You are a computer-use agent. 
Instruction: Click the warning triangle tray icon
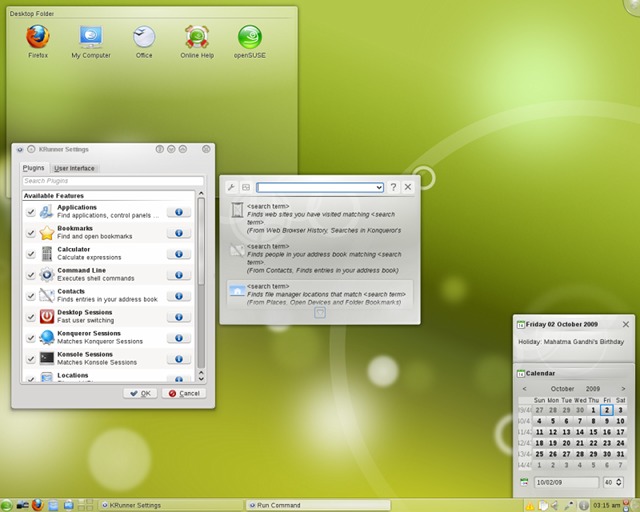[x=529, y=506]
